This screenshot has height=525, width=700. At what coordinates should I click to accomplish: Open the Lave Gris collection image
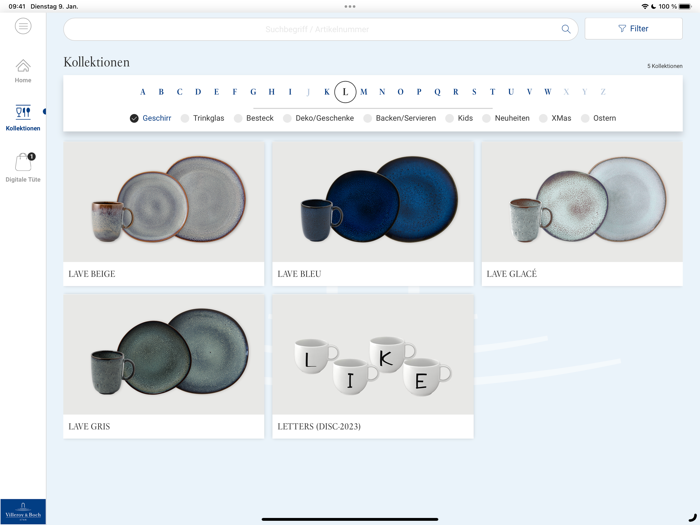tap(164, 354)
